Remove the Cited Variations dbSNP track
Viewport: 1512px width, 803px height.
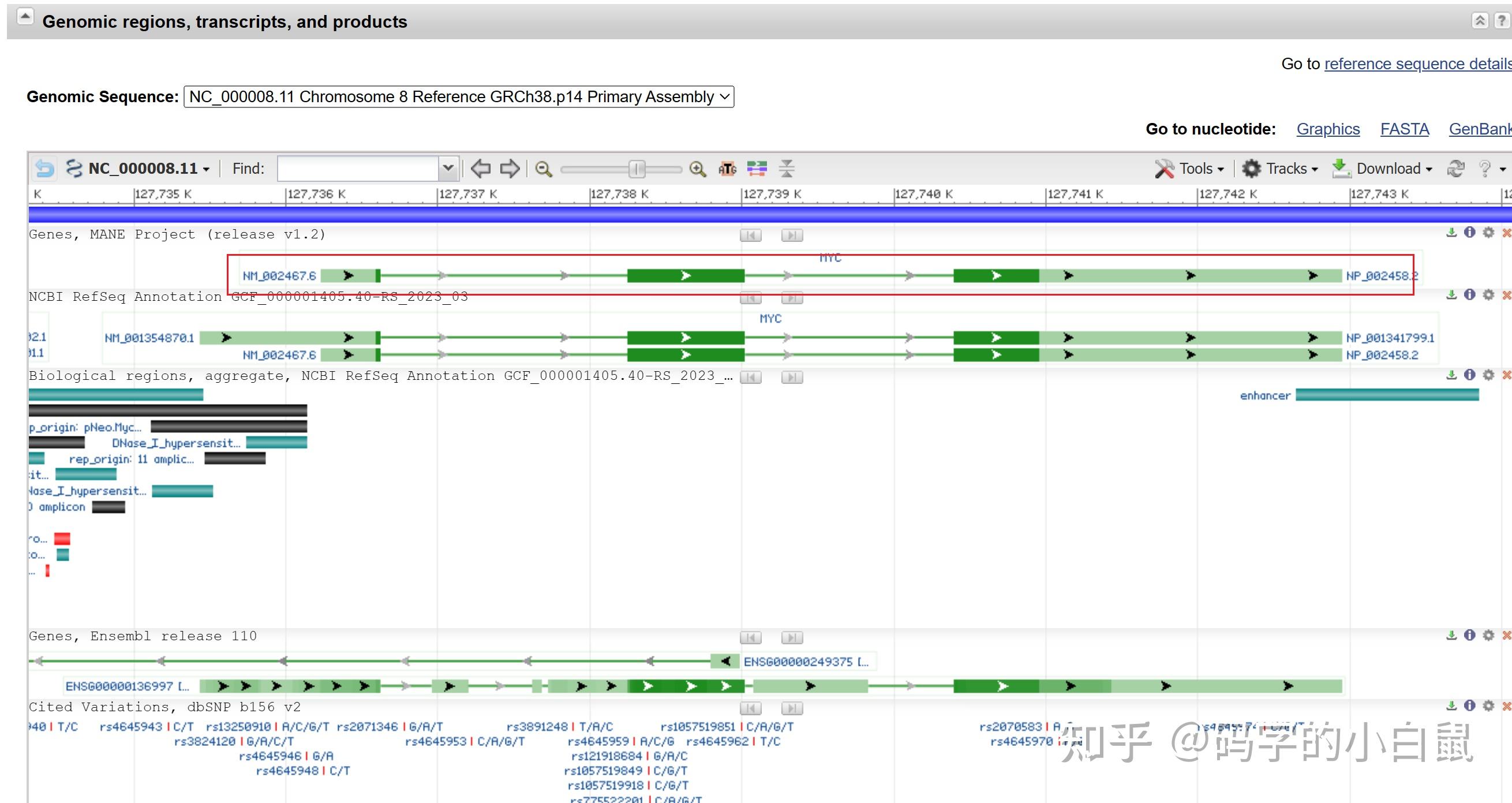click(1506, 706)
